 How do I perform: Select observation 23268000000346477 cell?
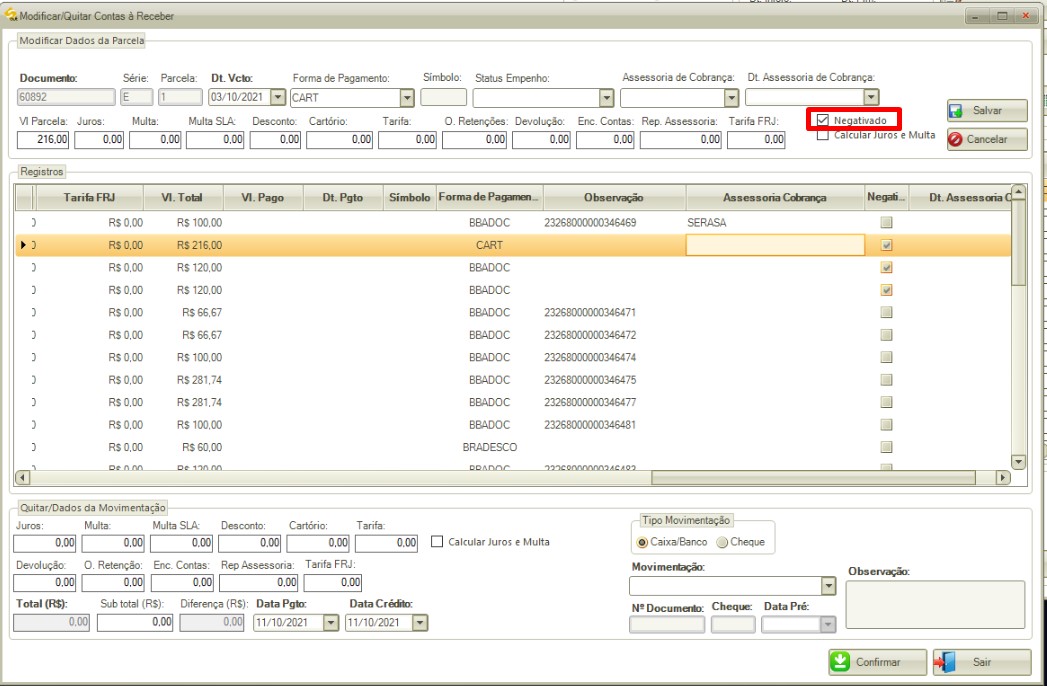coord(614,402)
